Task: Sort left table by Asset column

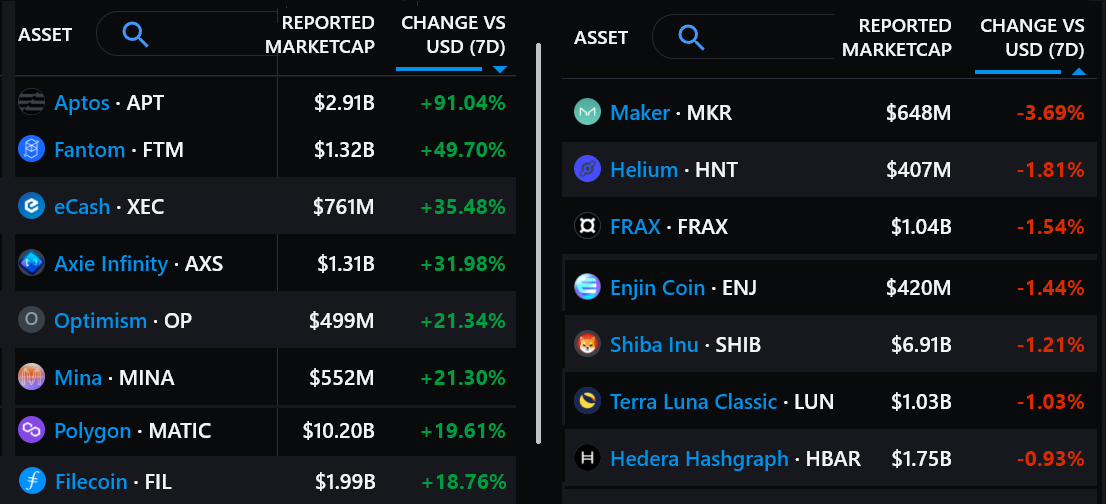Action: tap(45, 35)
